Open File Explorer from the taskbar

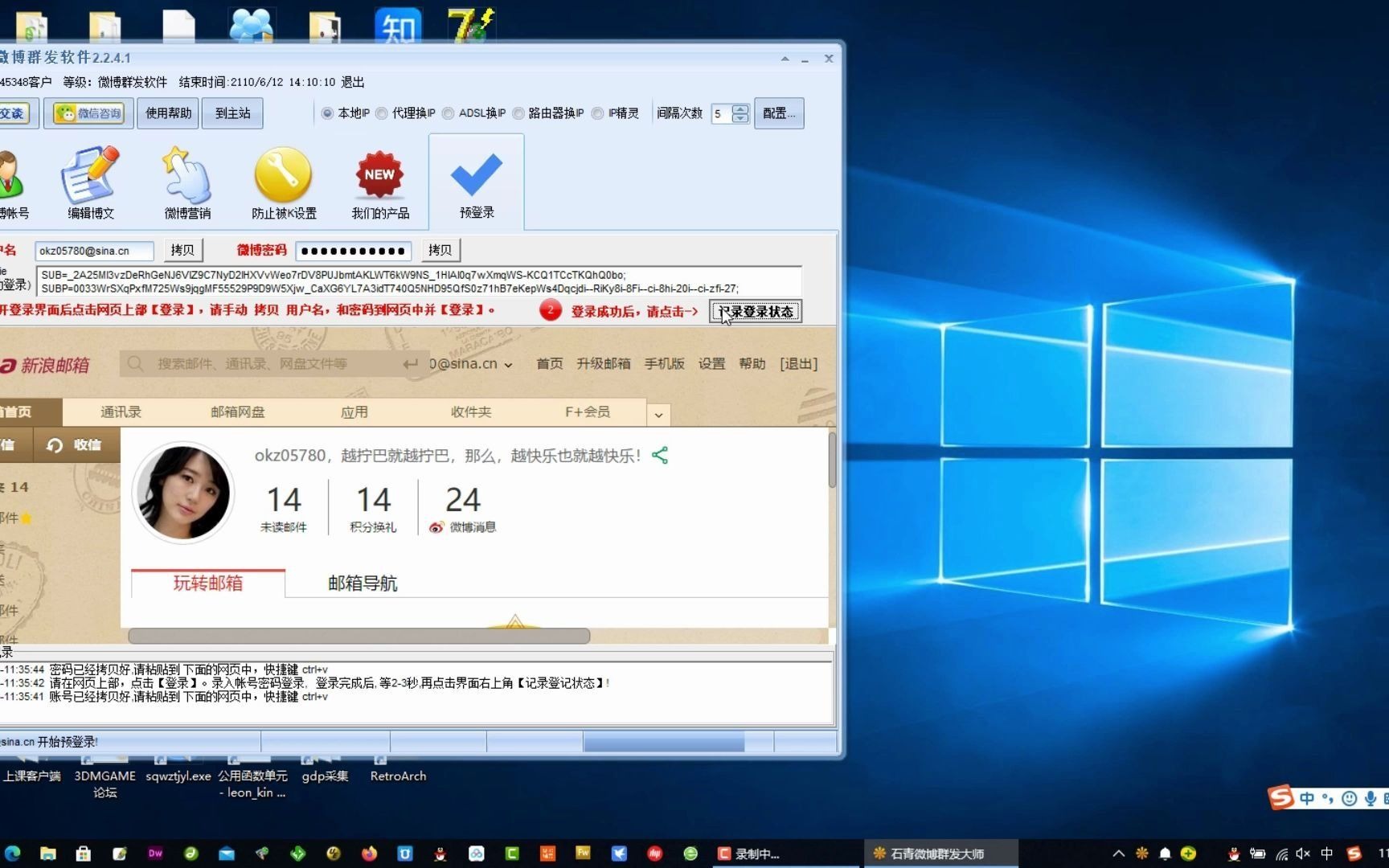(x=48, y=854)
